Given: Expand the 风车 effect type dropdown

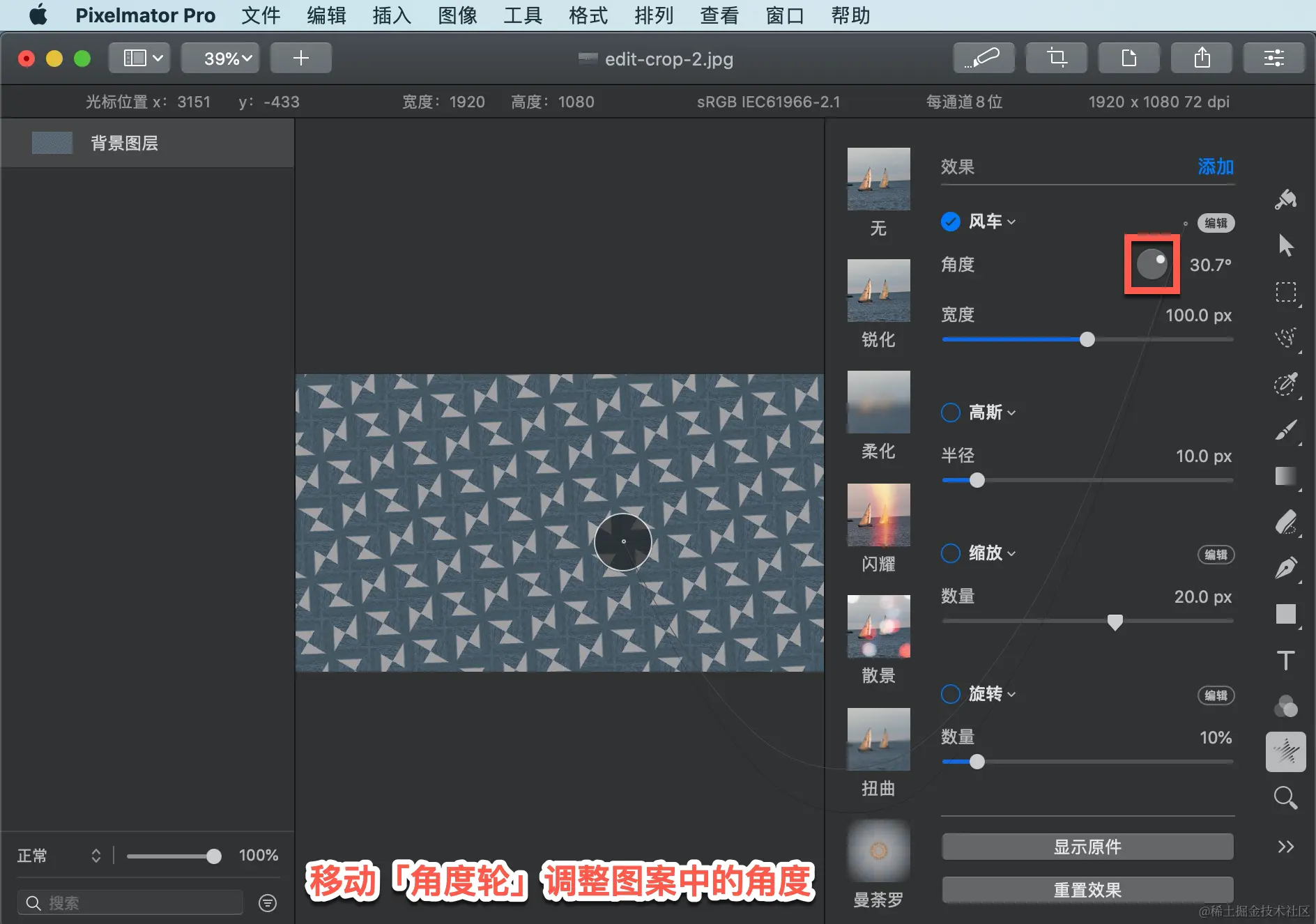Looking at the screenshot, I should click(993, 222).
